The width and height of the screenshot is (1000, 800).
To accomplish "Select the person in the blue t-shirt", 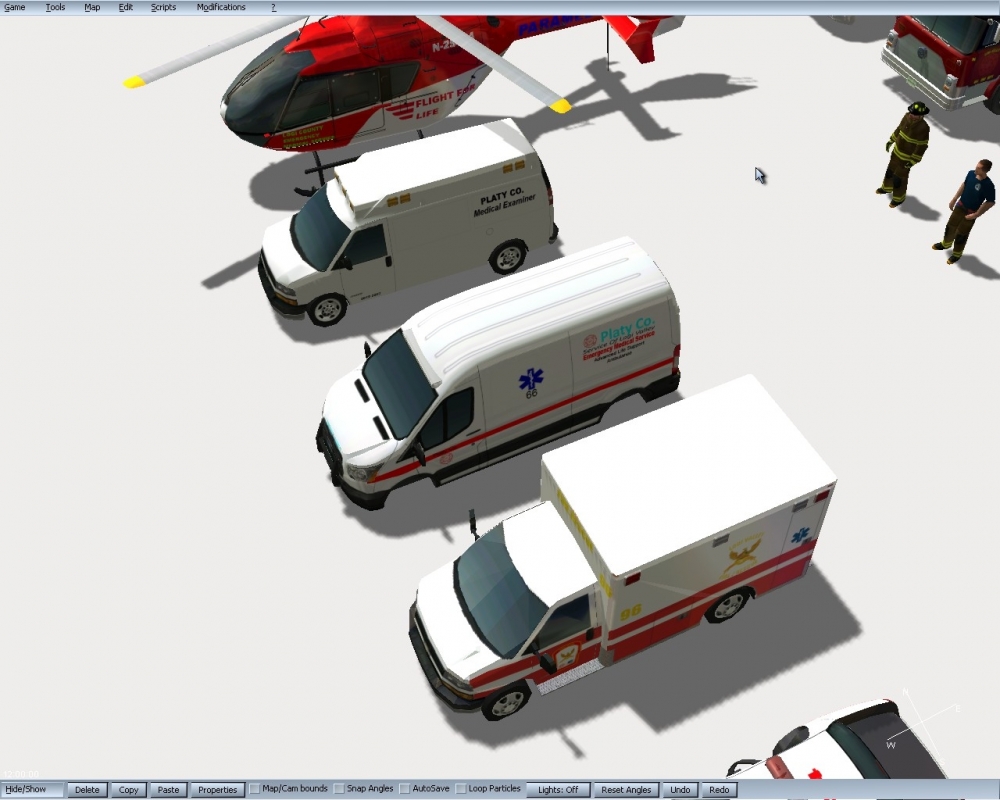I will [x=966, y=211].
